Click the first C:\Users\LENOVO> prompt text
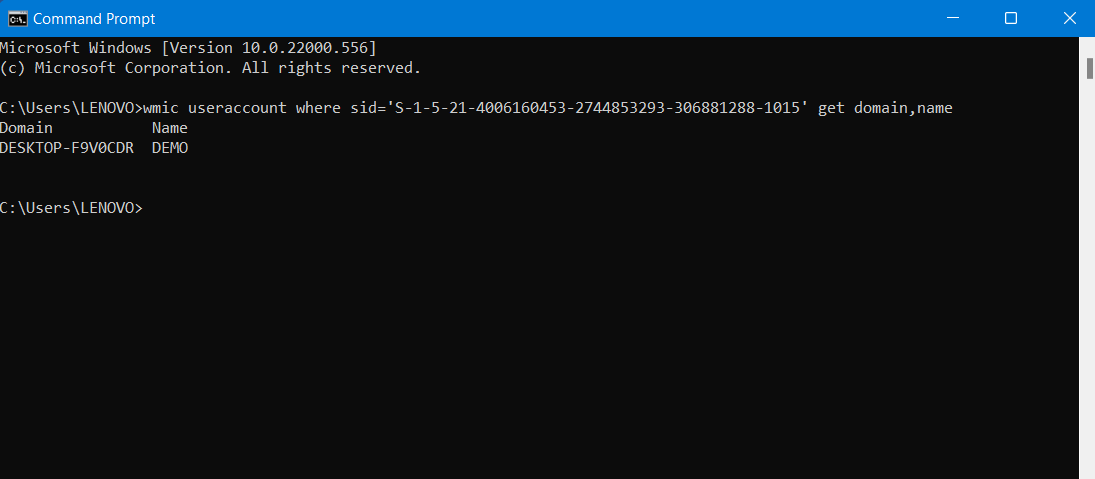This screenshot has width=1095, height=479. [x=72, y=108]
